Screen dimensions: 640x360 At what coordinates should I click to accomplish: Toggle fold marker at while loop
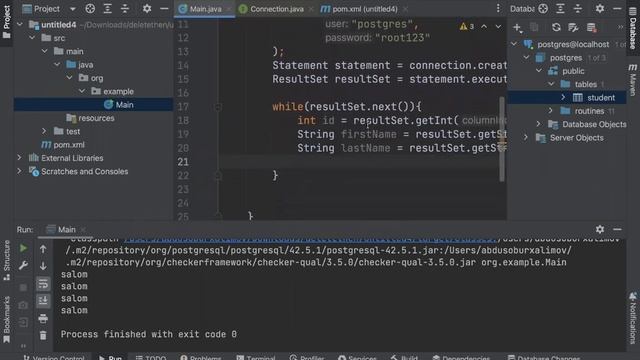(218, 107)
